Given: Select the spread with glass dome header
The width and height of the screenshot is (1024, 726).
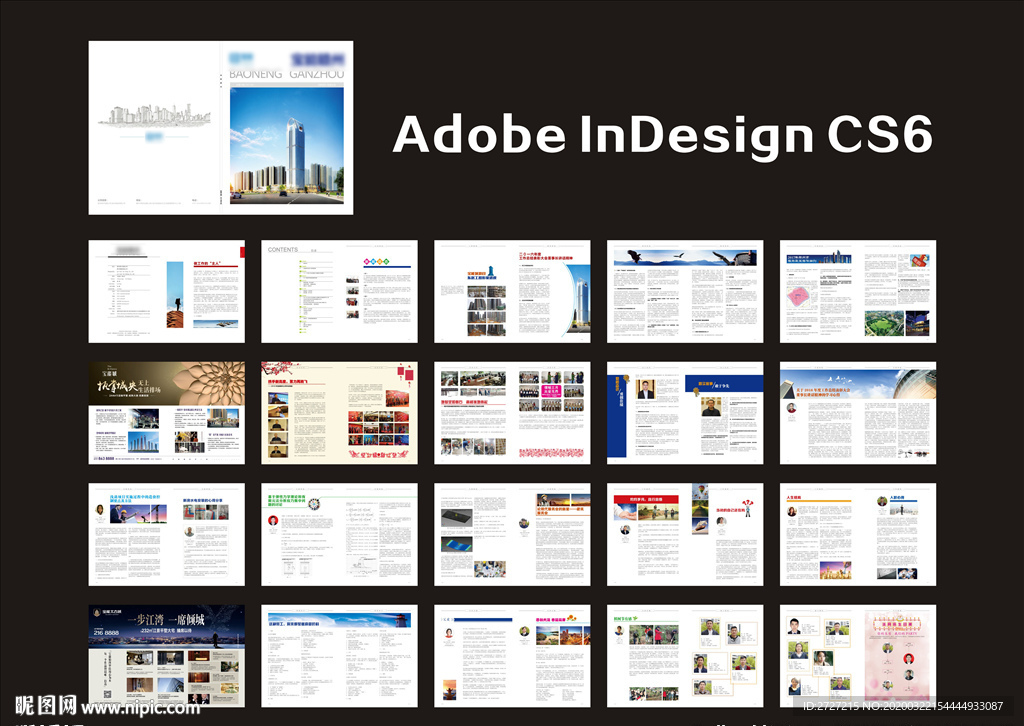Looking at the screenshot, I should tap(857, 413).
